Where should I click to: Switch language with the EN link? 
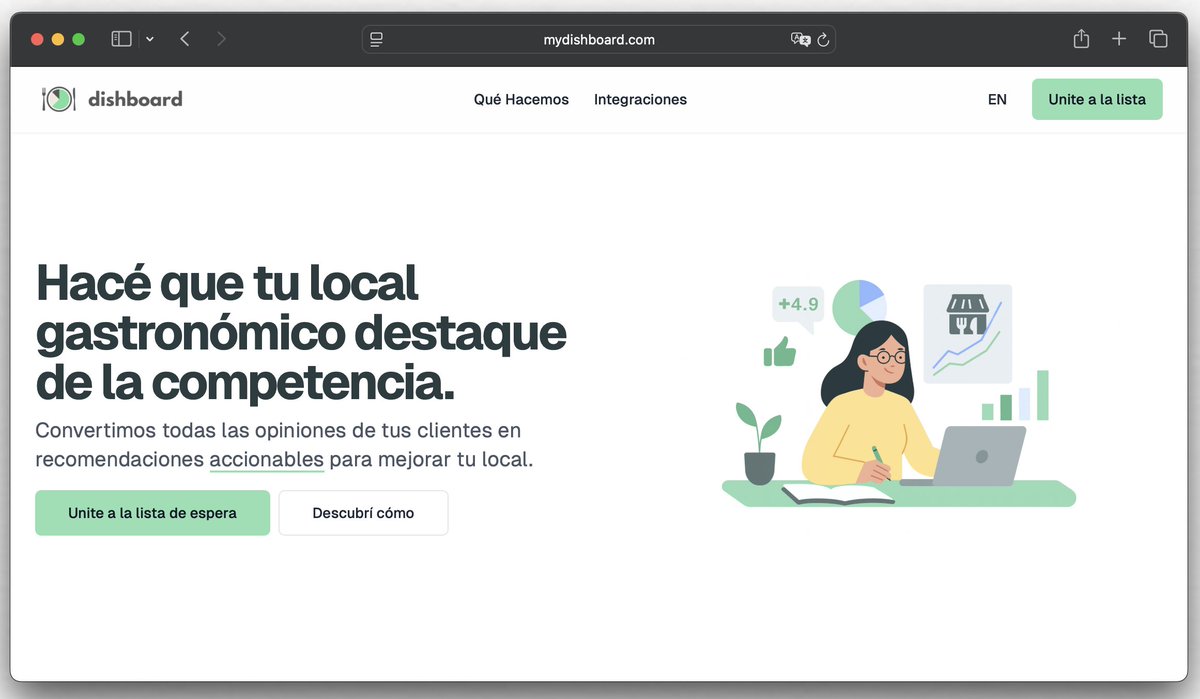click(x=997, y=99)
